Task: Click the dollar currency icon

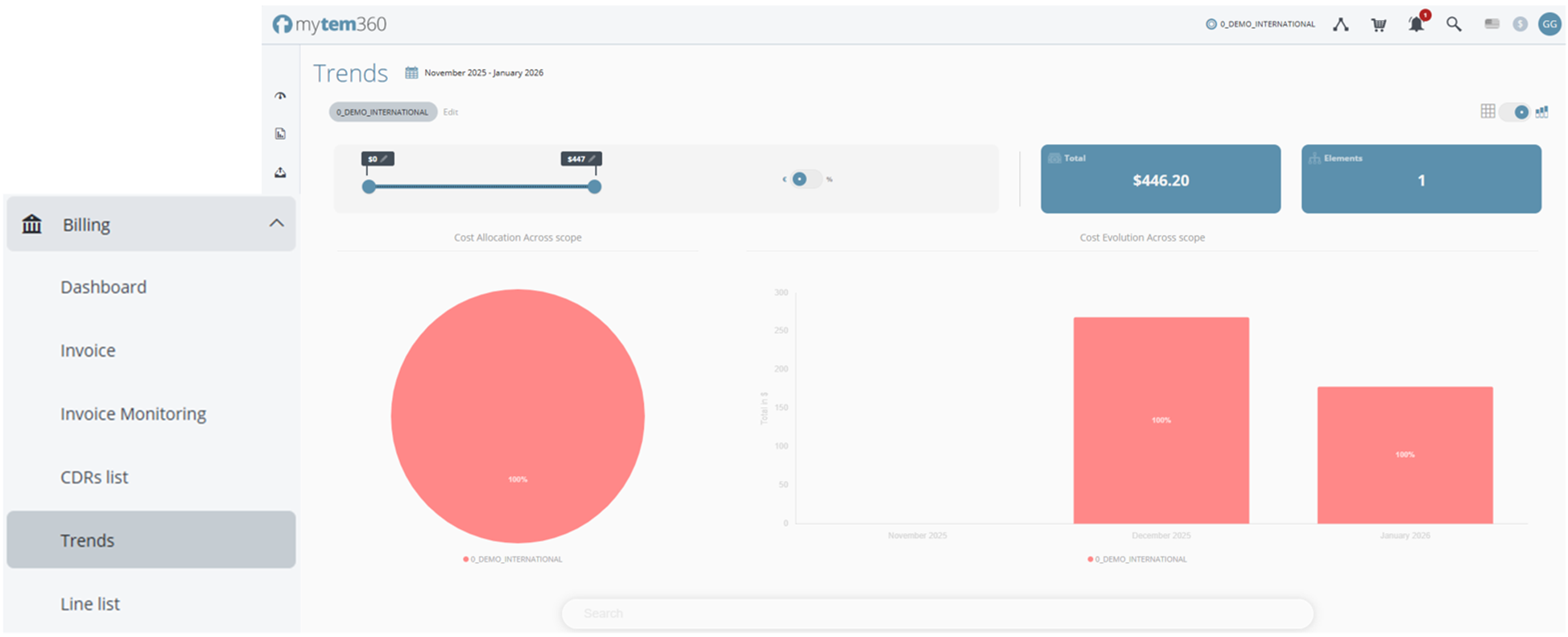Action: click(1520, 24)
